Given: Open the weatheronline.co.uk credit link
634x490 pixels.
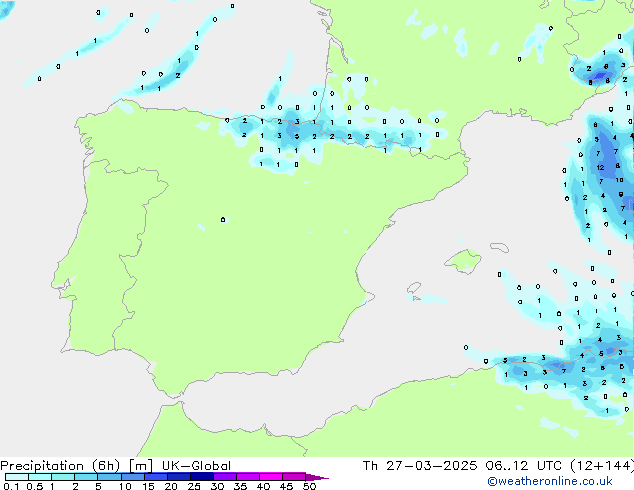Looking at the screenshot, I should [550, 481].
